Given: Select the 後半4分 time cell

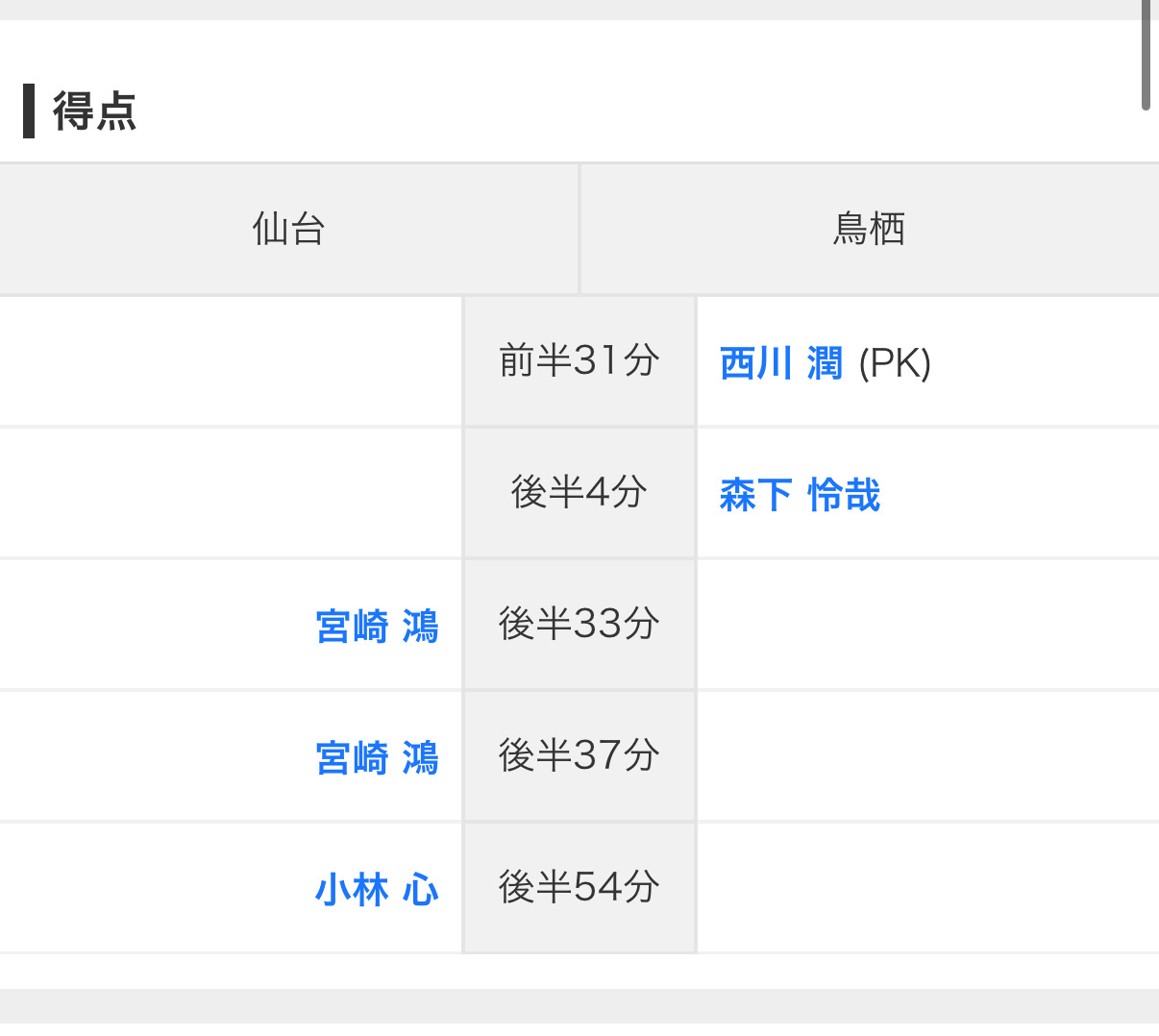Looking at the screenshot, I should (x=579, y=493).
